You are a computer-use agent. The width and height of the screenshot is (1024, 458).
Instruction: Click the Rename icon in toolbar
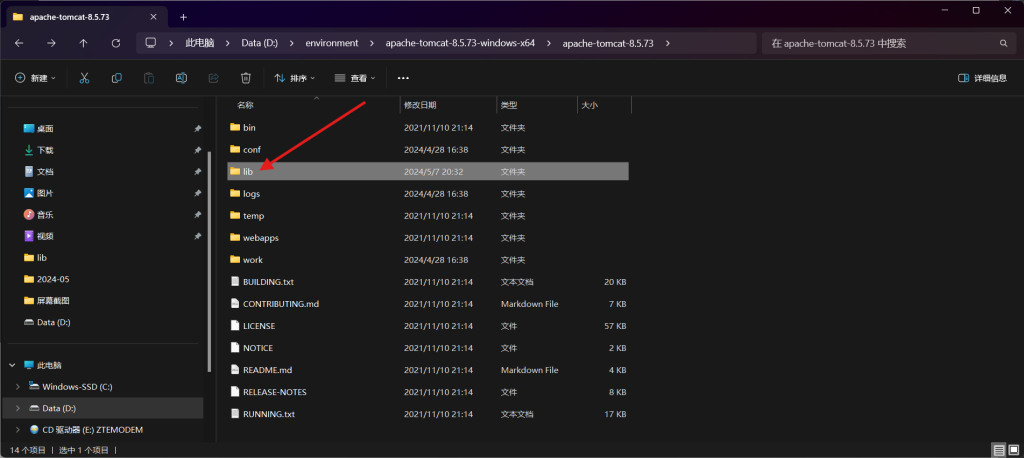tap(182, 78)
